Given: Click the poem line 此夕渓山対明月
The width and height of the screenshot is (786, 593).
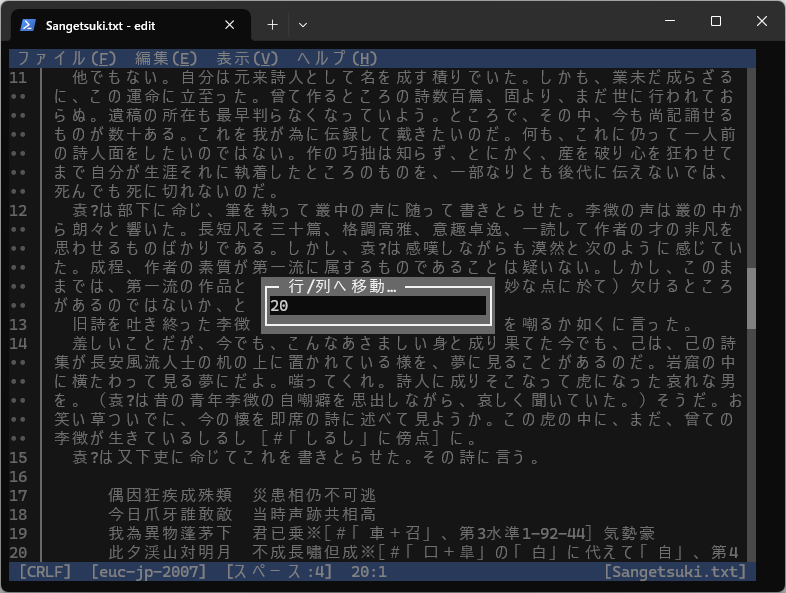Looking at the screenshot, I should 170,553.
